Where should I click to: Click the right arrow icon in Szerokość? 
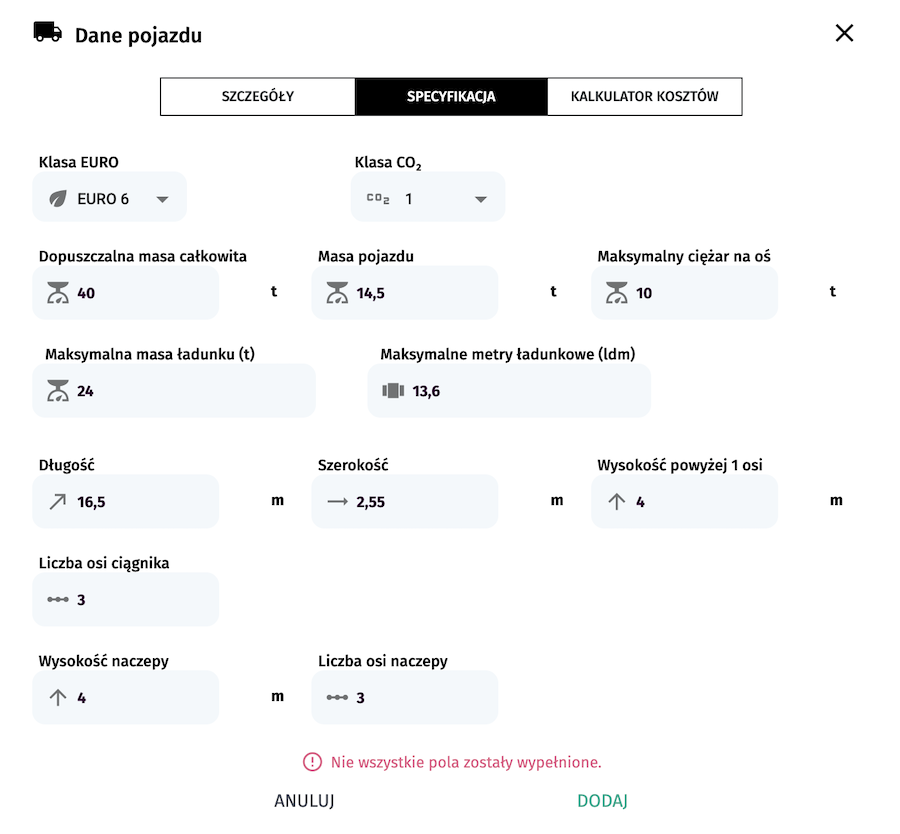[x=337, y=502]
